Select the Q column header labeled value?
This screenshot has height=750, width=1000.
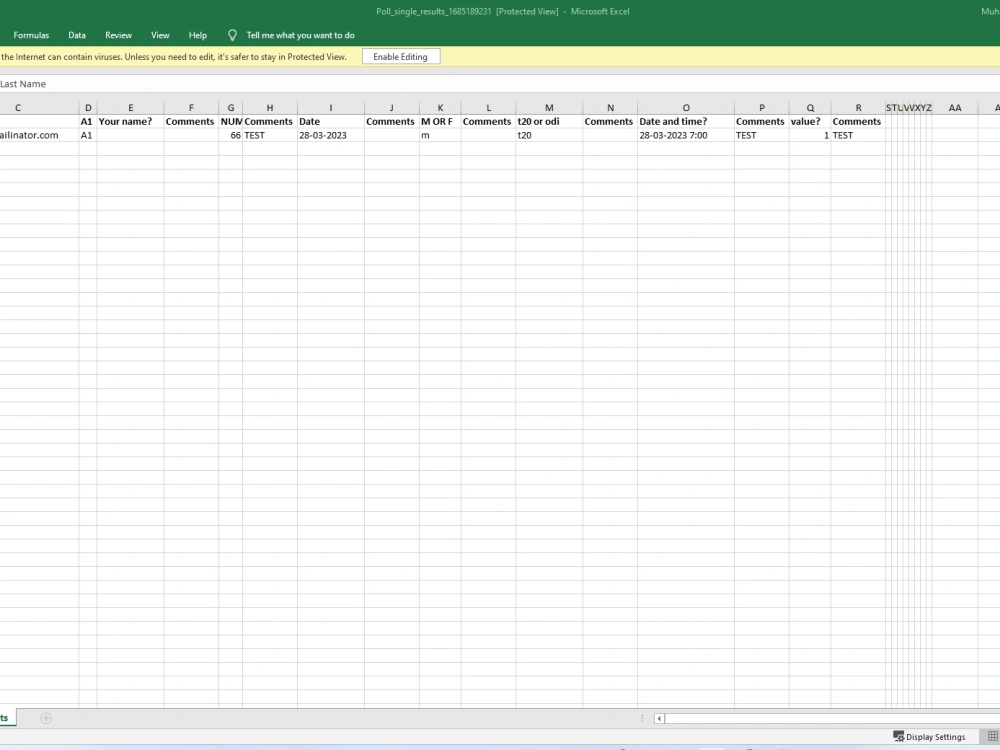(810, 107)
